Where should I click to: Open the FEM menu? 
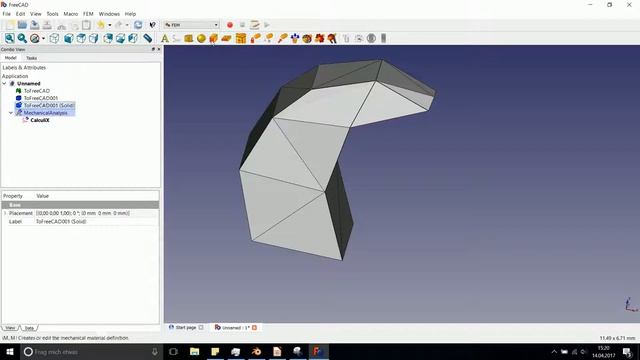point(88,14)
